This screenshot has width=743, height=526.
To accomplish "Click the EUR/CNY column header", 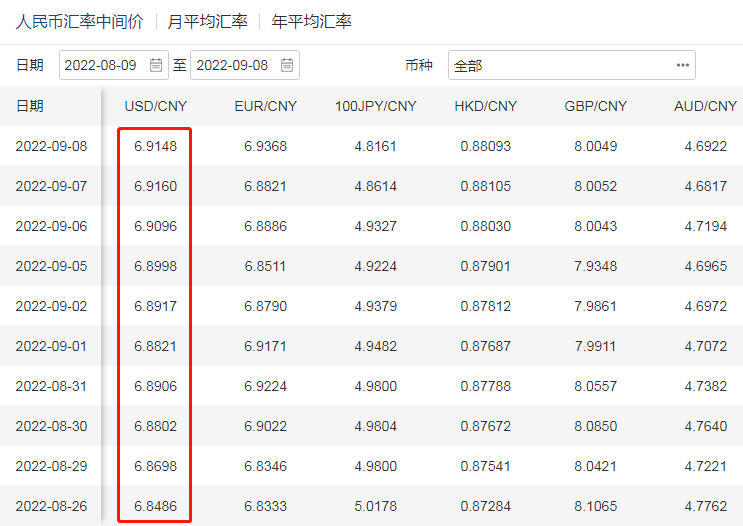I will point(265,106).
